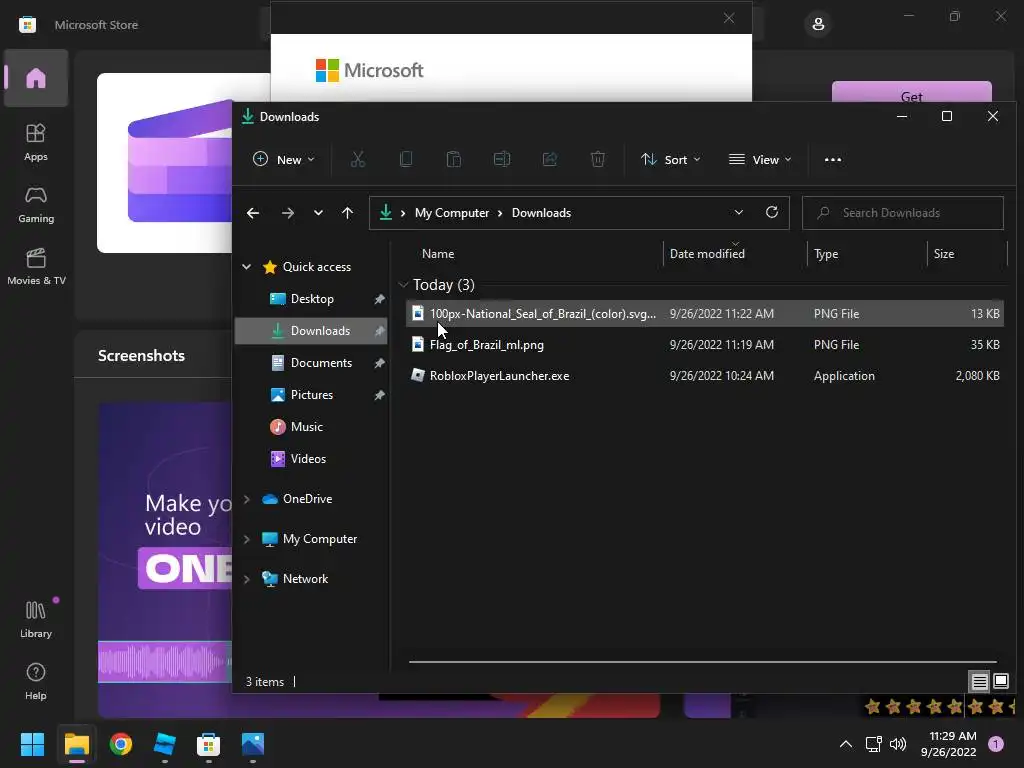Refresh the Downloads folder view
The image size is (1024, 768).
(x=771, y=212)
